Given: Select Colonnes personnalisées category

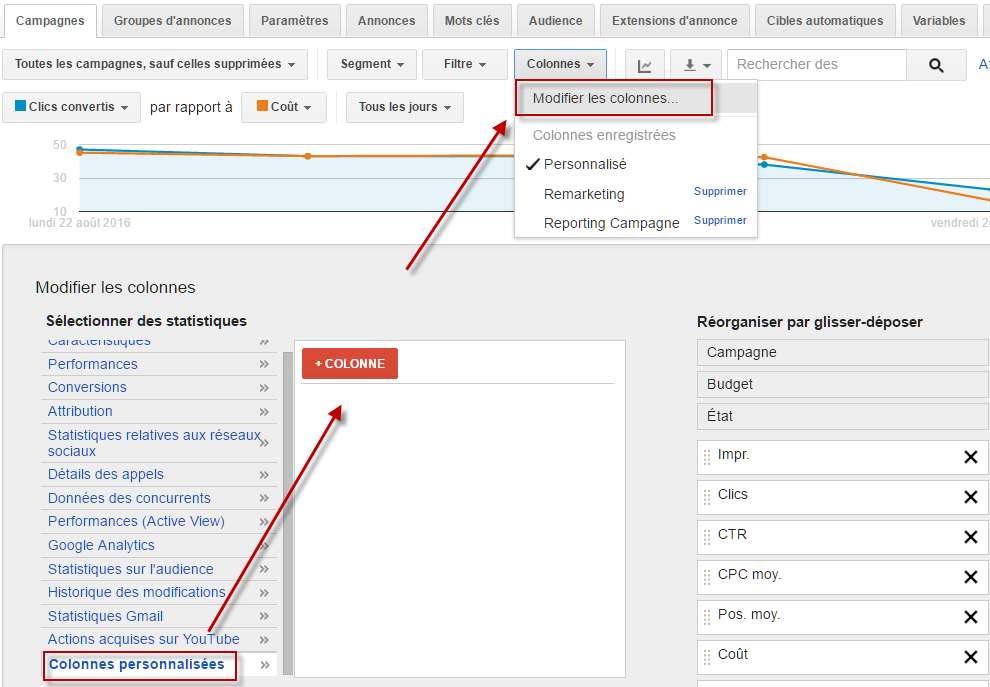Looking at the screenshot, I should tap(136, 665).
